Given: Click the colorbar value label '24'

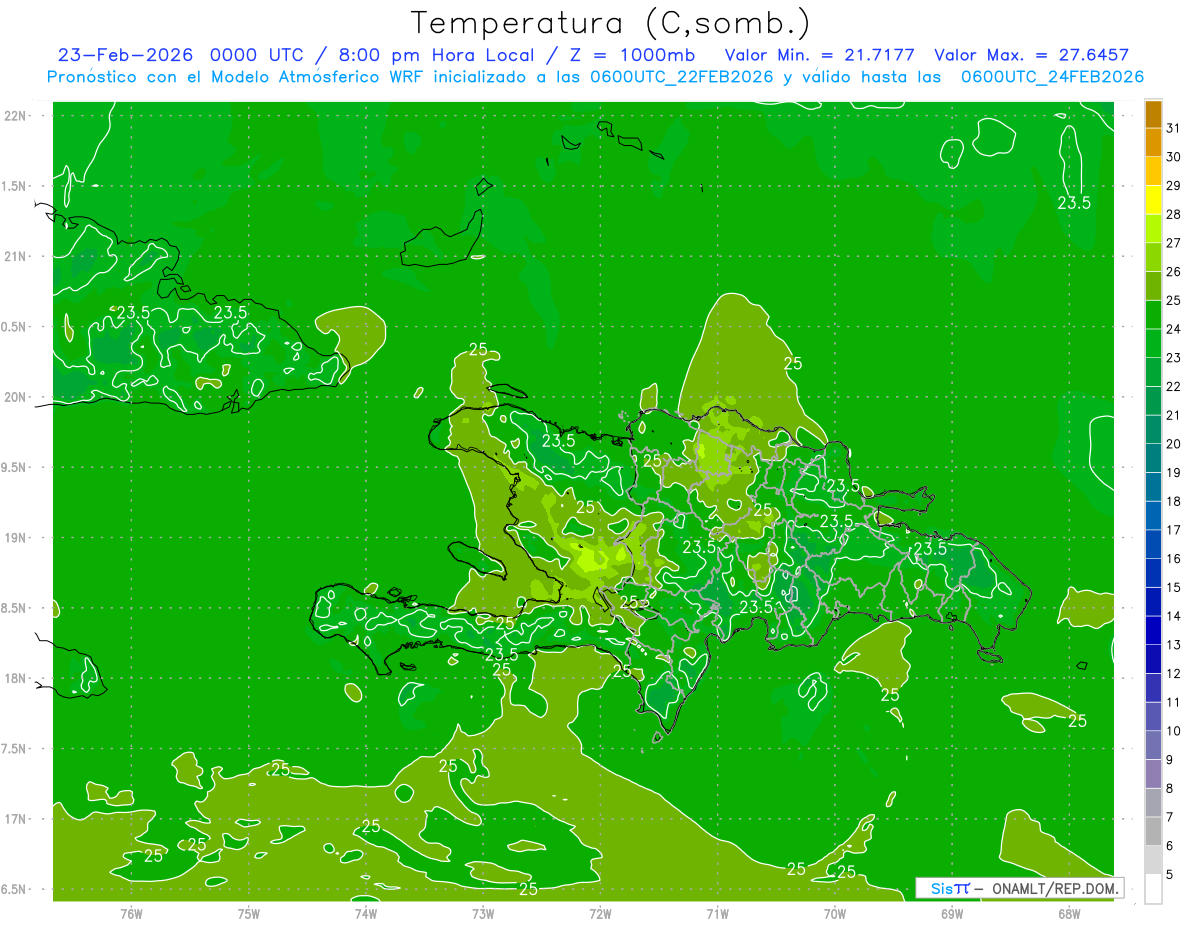Looking at the screenshot, I should pyautogui.click(x=1174, y=329).
